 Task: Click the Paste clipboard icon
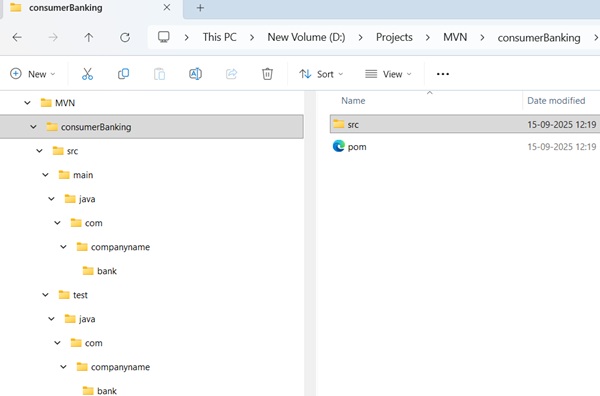click(159, 74)
